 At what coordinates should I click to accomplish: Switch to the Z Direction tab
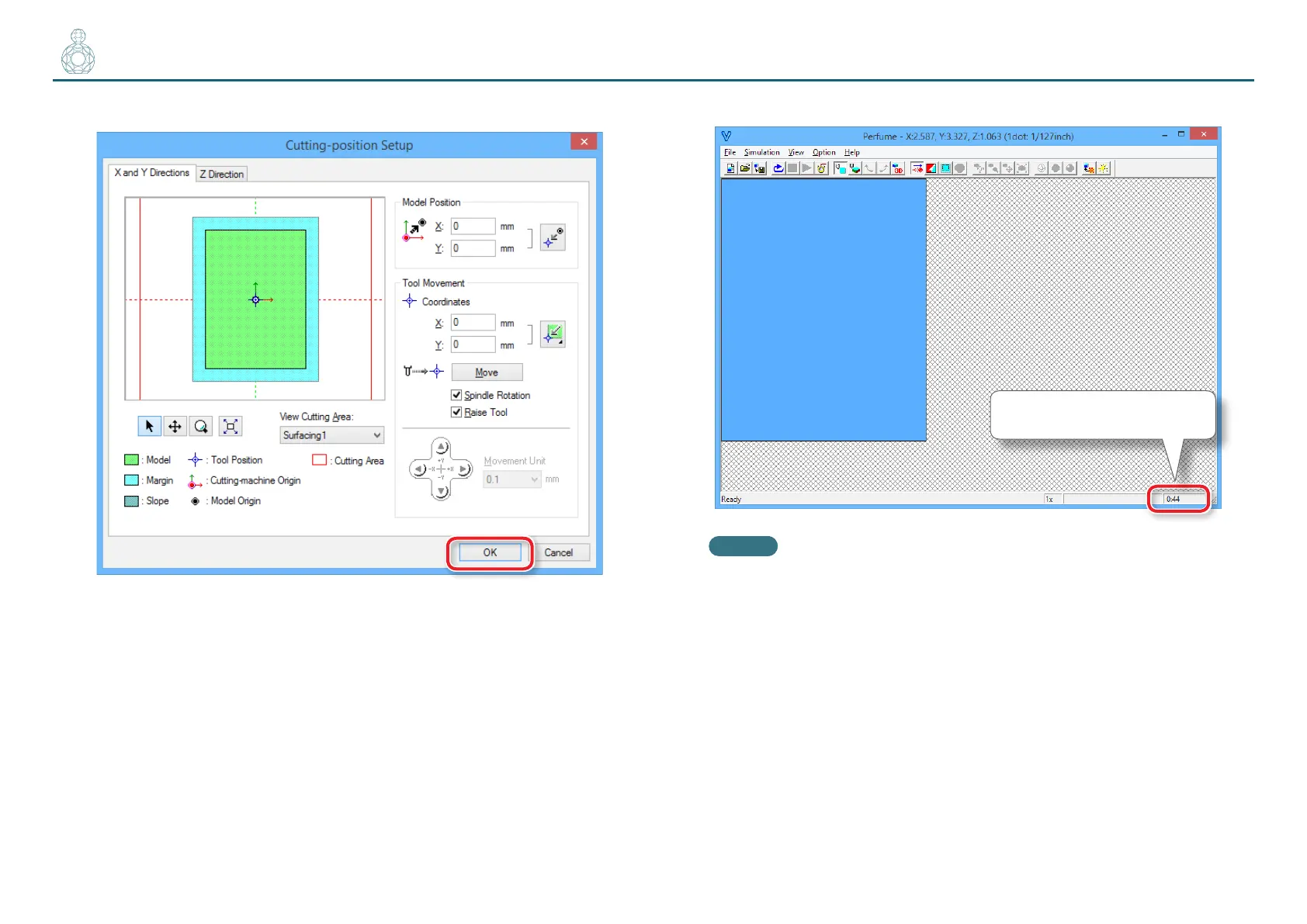222,174
